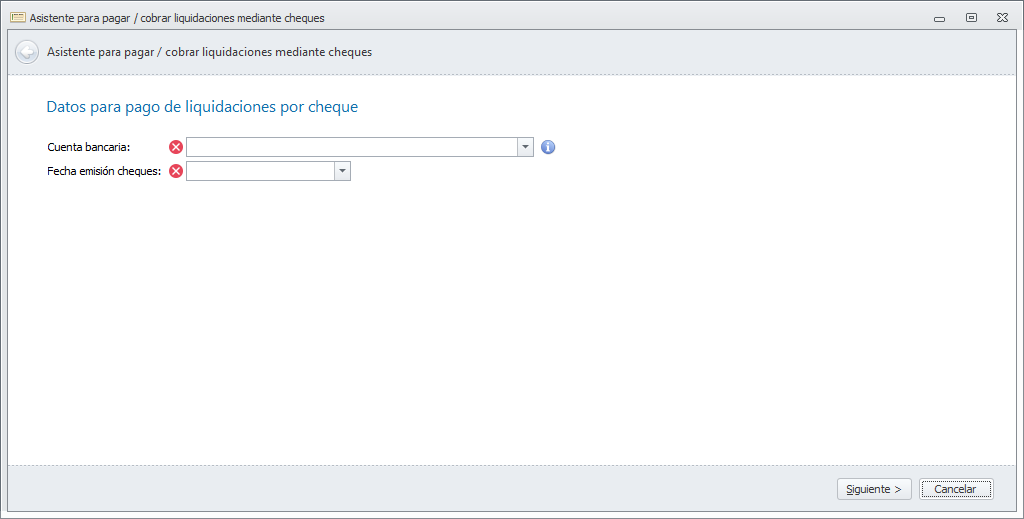Open the Cuenta bancaria dropdown arrow
This screenshot has width=1024, height=519.
525,147
